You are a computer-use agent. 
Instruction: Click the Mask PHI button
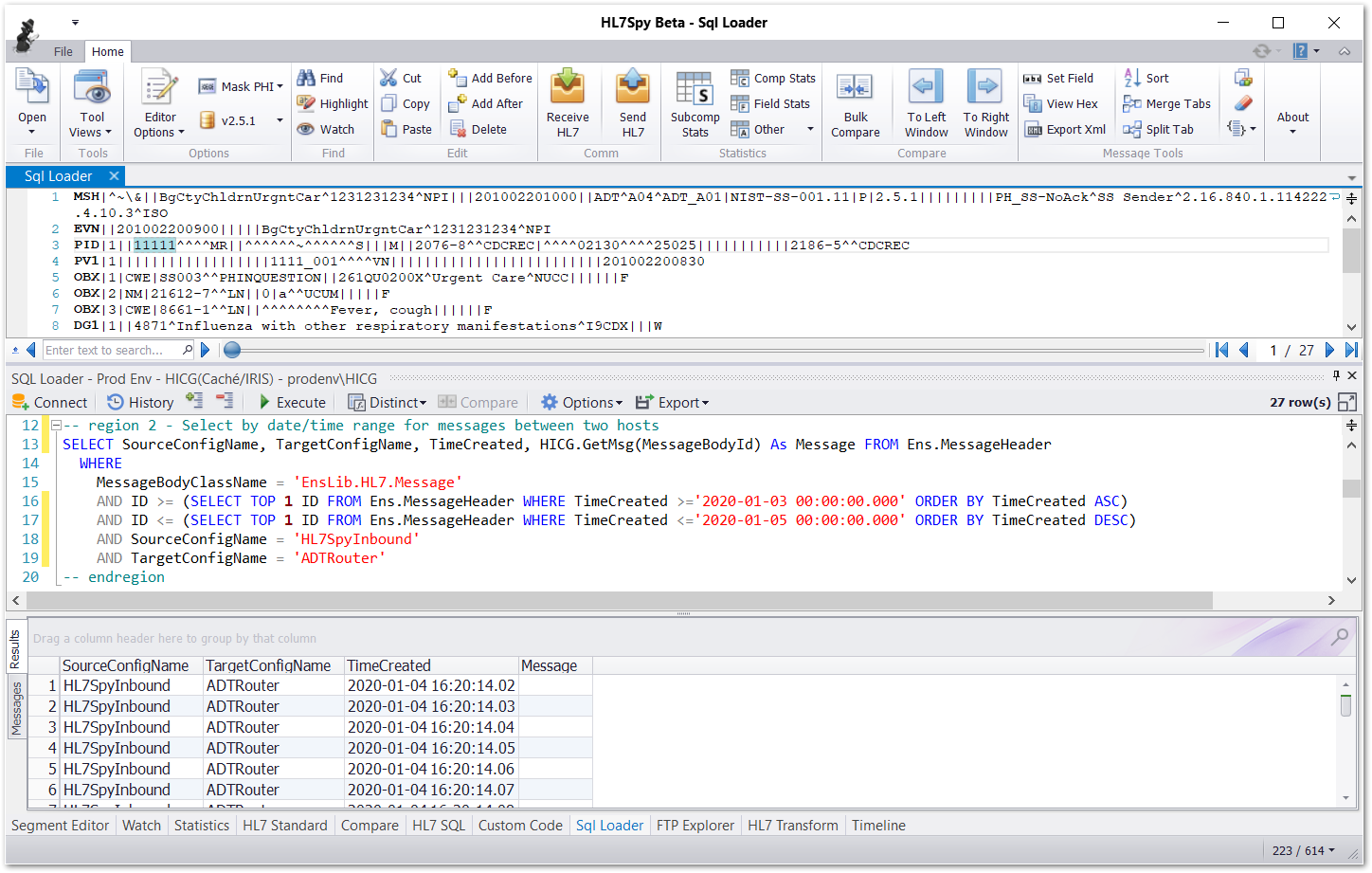[241, 86]
